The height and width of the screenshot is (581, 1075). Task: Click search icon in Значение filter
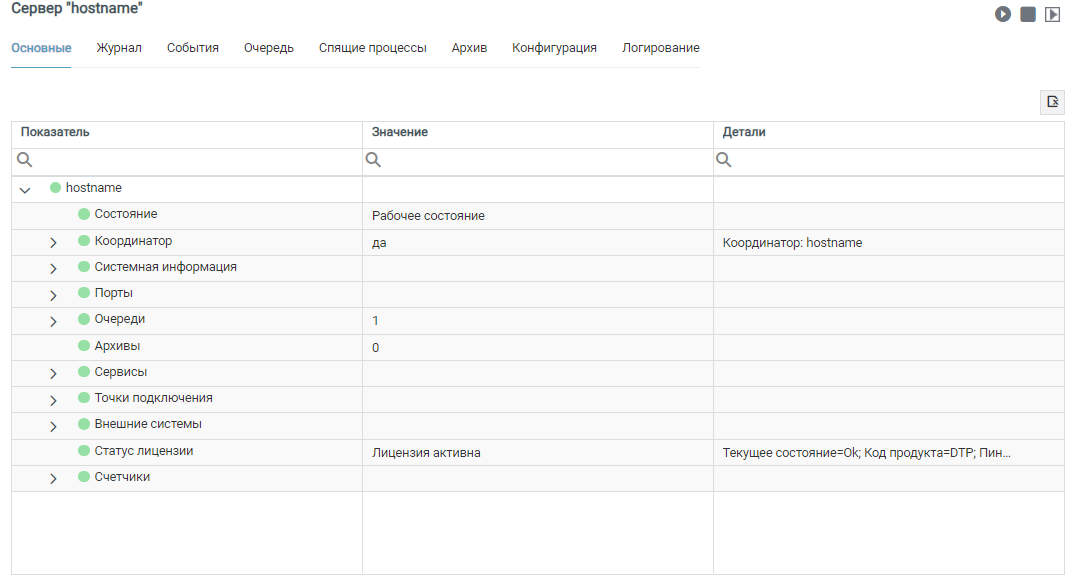(373, 160)
